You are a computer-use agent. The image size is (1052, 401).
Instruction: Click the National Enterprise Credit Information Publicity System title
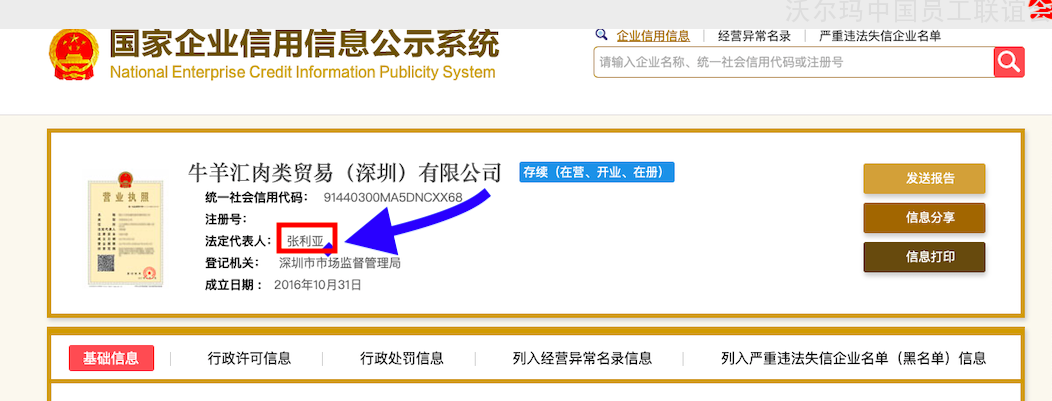click(302, 72)
